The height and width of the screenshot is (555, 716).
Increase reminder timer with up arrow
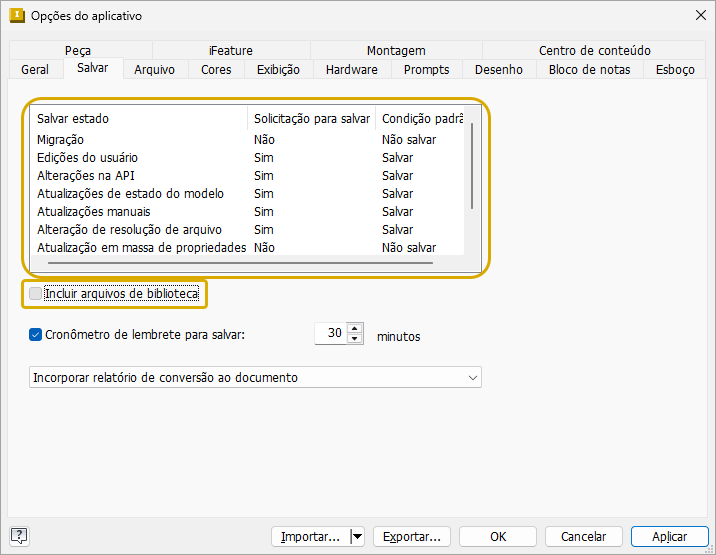pyautogui.click(x=355, y=328)
